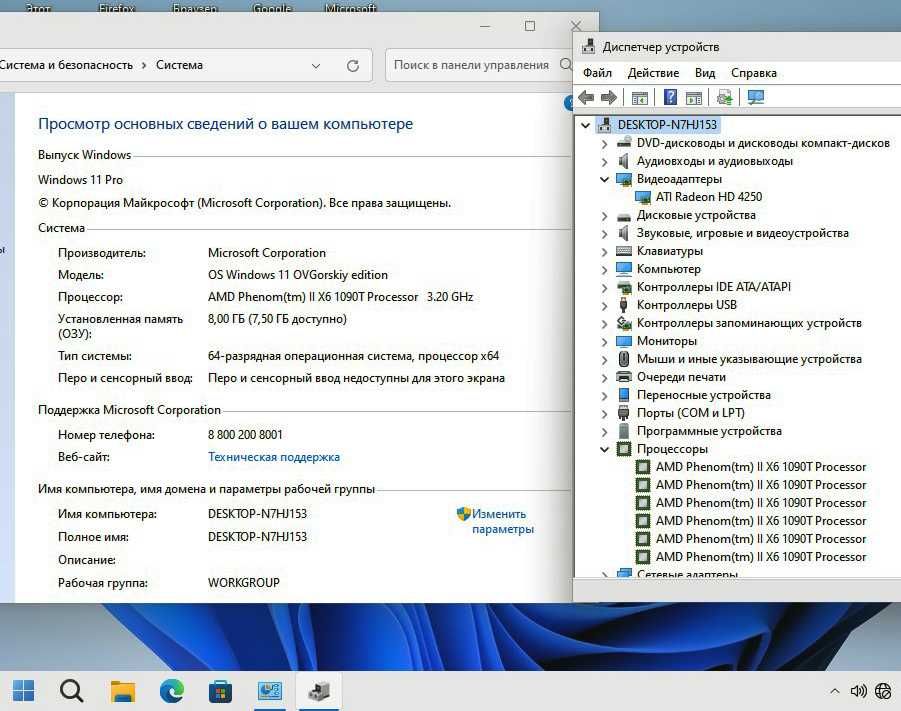Screen dimensions: 901x711
Task: Expand Программные устройства category
Action: (604, 432)
